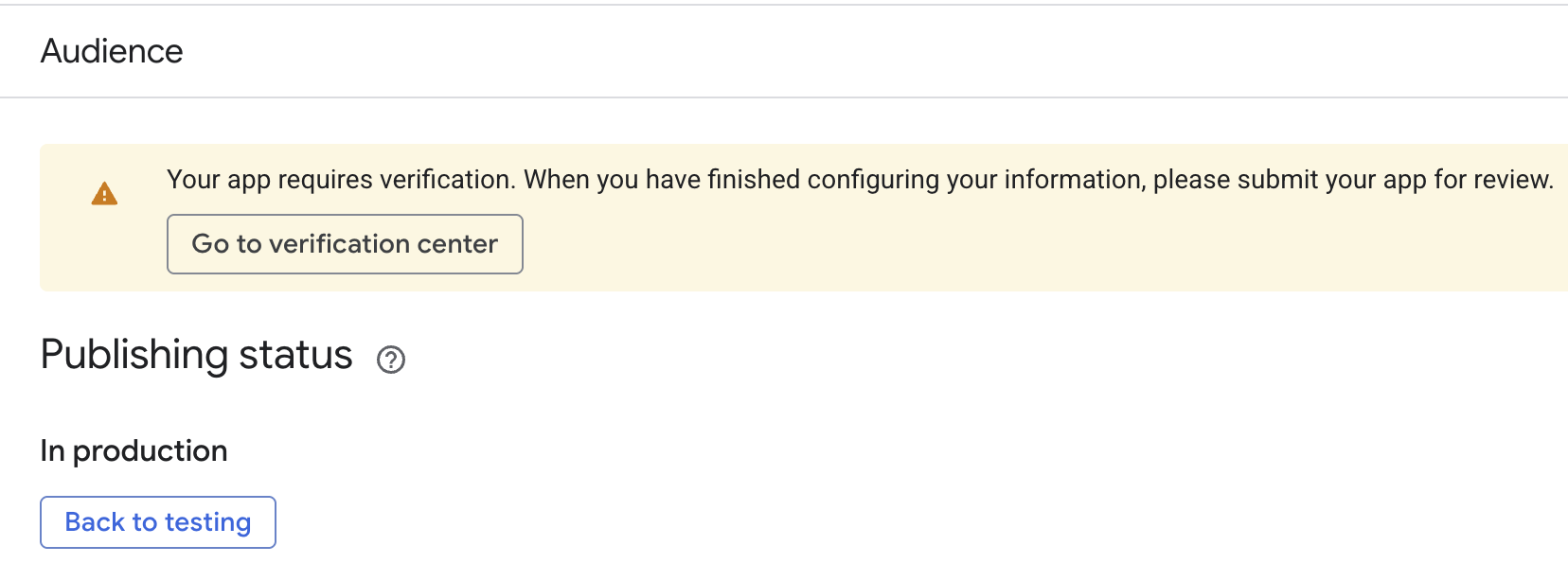Click the alert icon in yellow banner
1568x581 pixels.
[x=104, y=194]
